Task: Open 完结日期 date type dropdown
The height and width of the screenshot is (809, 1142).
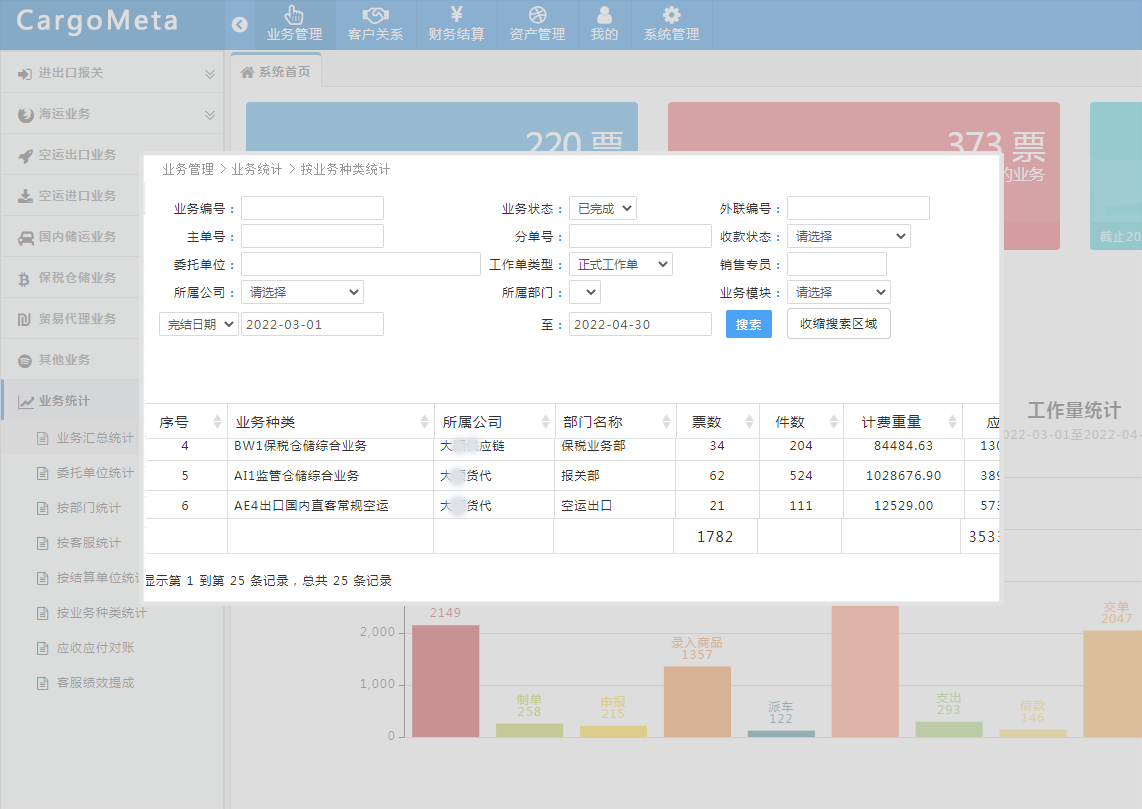Action: point(199,324)
